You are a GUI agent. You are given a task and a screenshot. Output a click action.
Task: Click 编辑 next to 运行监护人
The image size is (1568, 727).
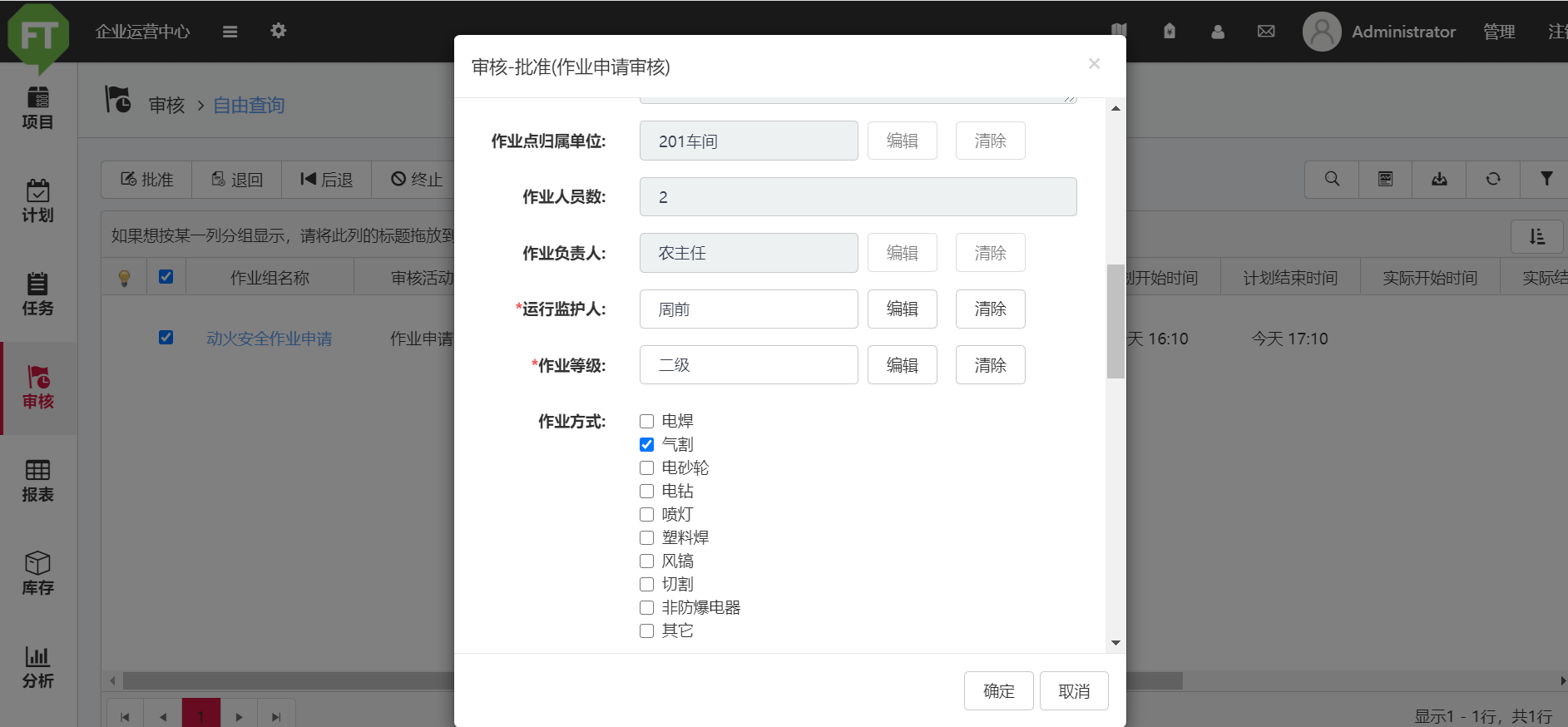pos(902,309)
